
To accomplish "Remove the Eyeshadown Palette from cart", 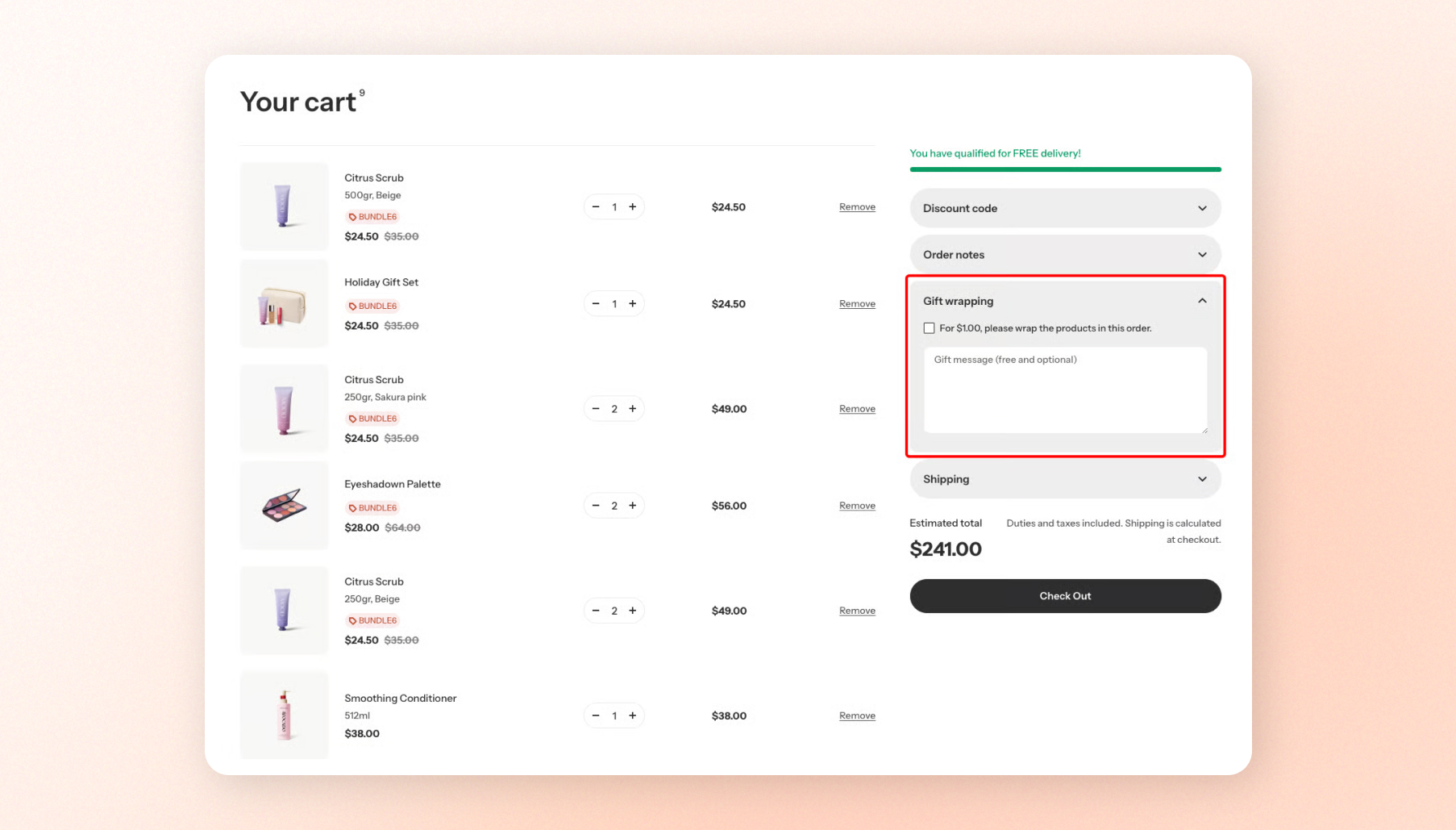I will click(x=857, y=506).
